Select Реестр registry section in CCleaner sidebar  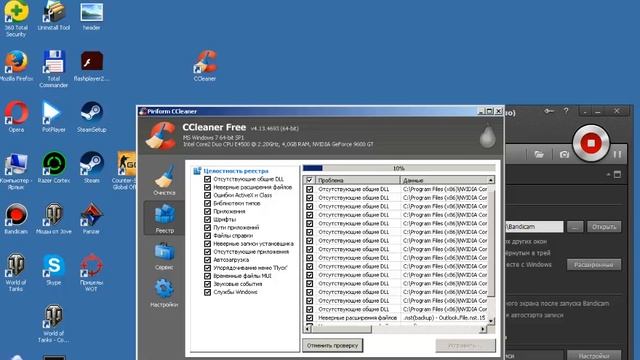pos(164,218)
